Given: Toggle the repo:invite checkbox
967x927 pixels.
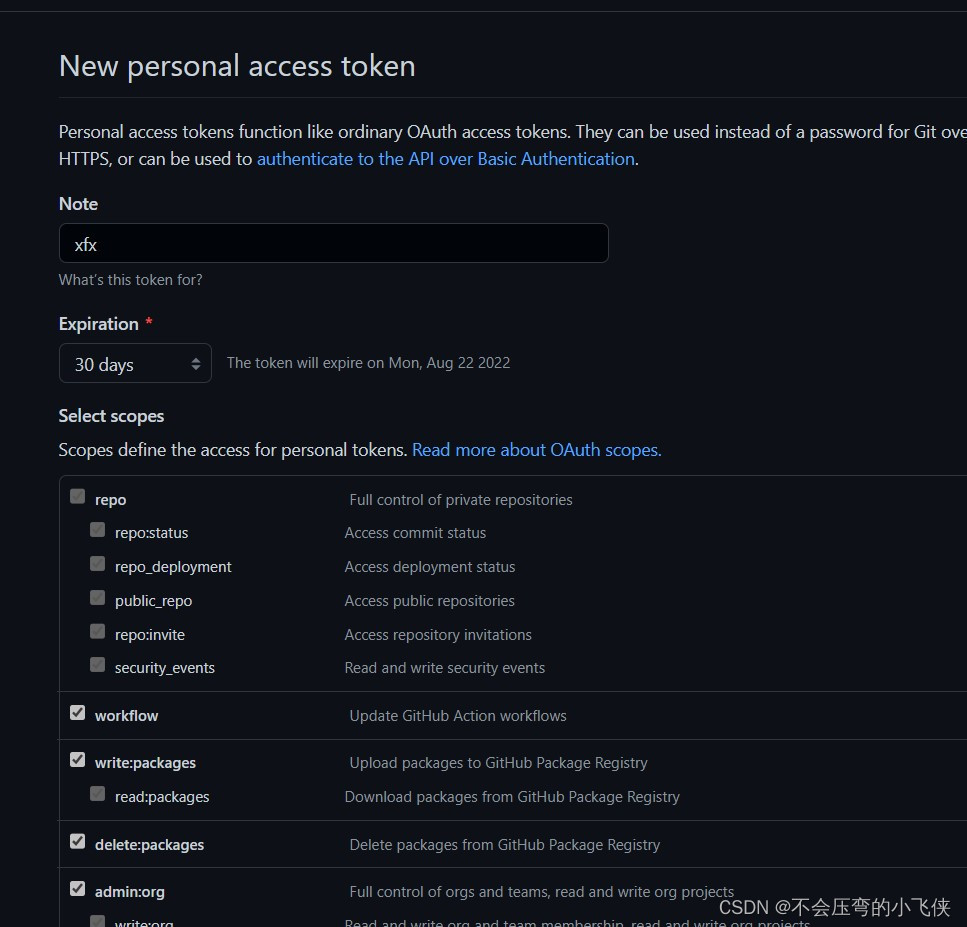Looking at the screenshot, I should coord(97,632).
